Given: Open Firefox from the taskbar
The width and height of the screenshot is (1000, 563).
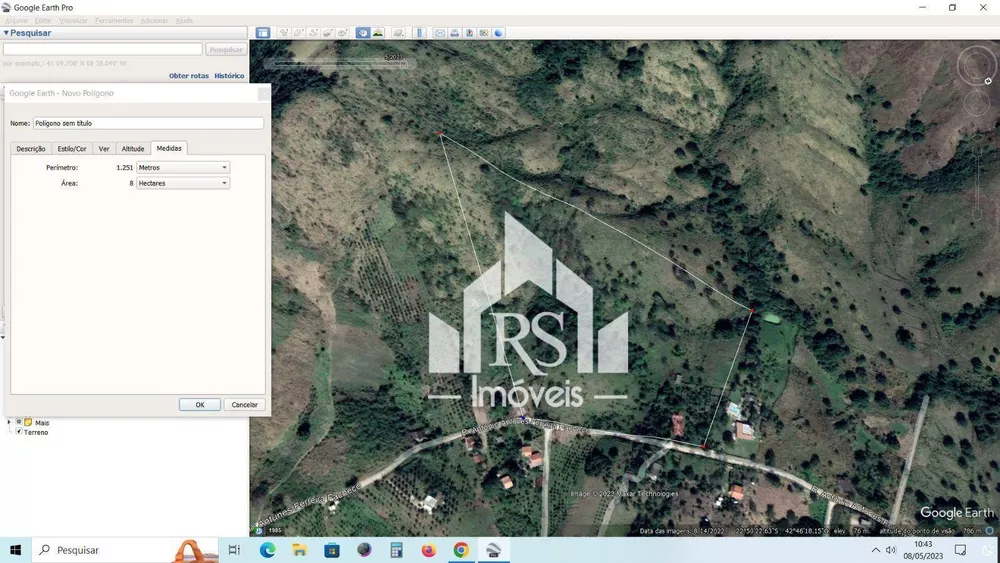Looking at the screenshot, I should 429,550.
